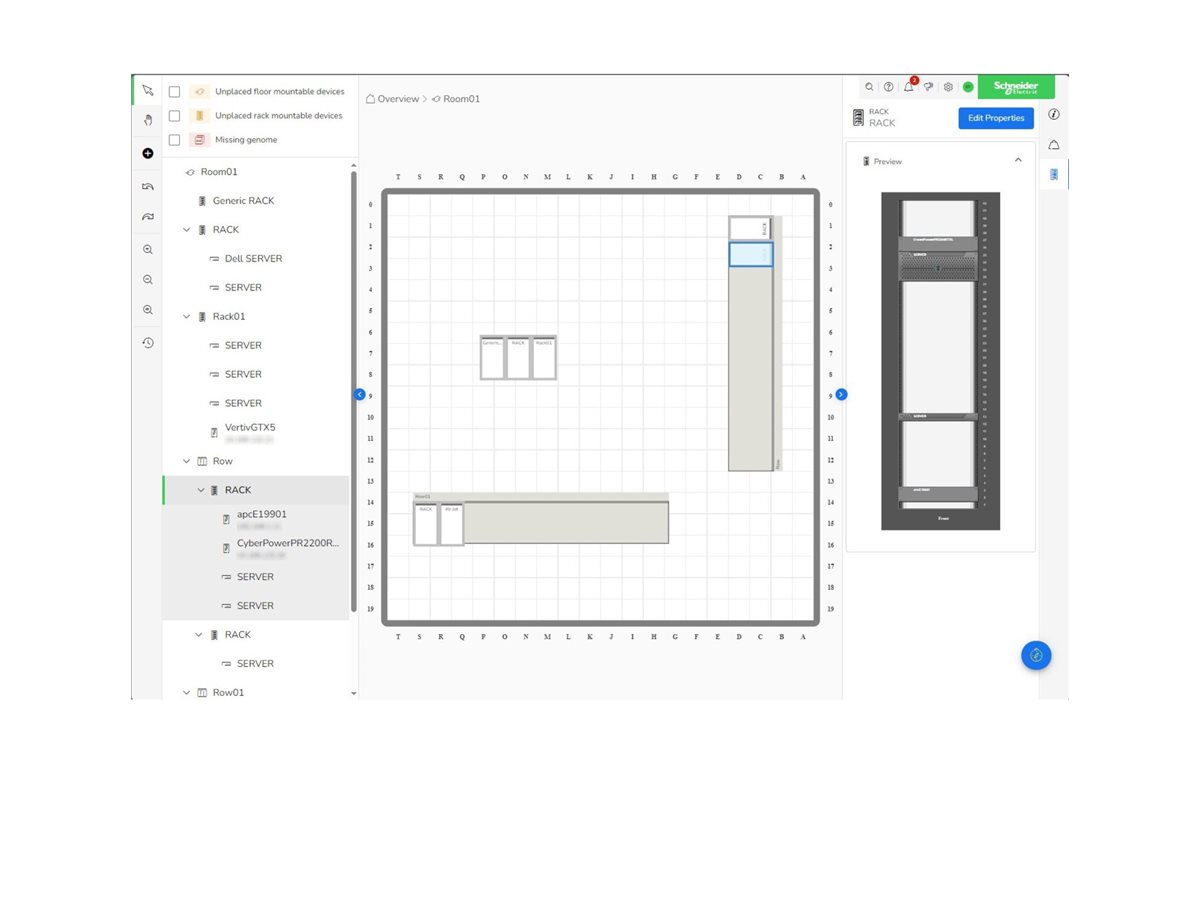1200x900 pixels.
Task: Open the notifications bell with badge 2
Action: pos(908,87)
